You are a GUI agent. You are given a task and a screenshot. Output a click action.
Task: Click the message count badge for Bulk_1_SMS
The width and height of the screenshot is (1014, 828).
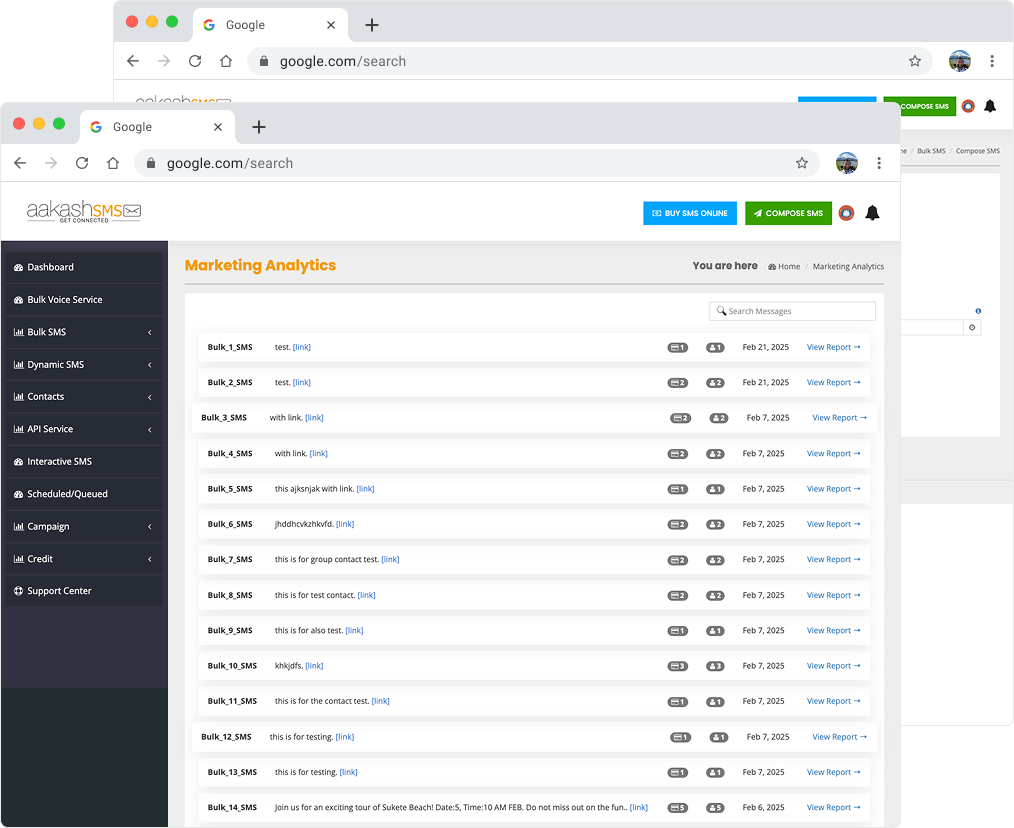point(677,348)
